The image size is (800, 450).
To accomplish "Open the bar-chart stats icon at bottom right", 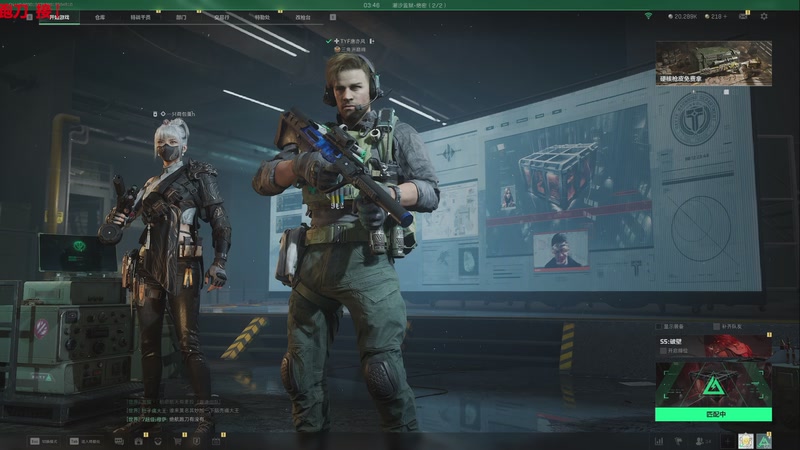I will coord(659,441).
